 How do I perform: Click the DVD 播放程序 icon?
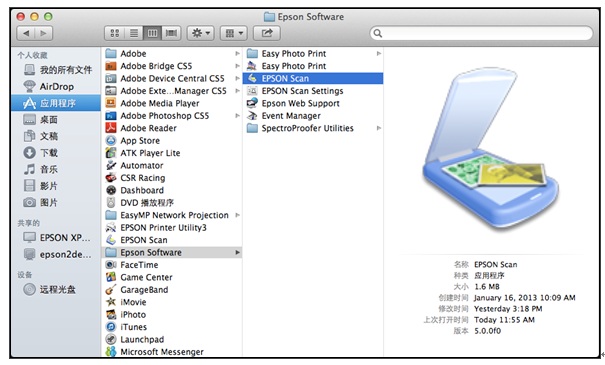coord(111,203)
